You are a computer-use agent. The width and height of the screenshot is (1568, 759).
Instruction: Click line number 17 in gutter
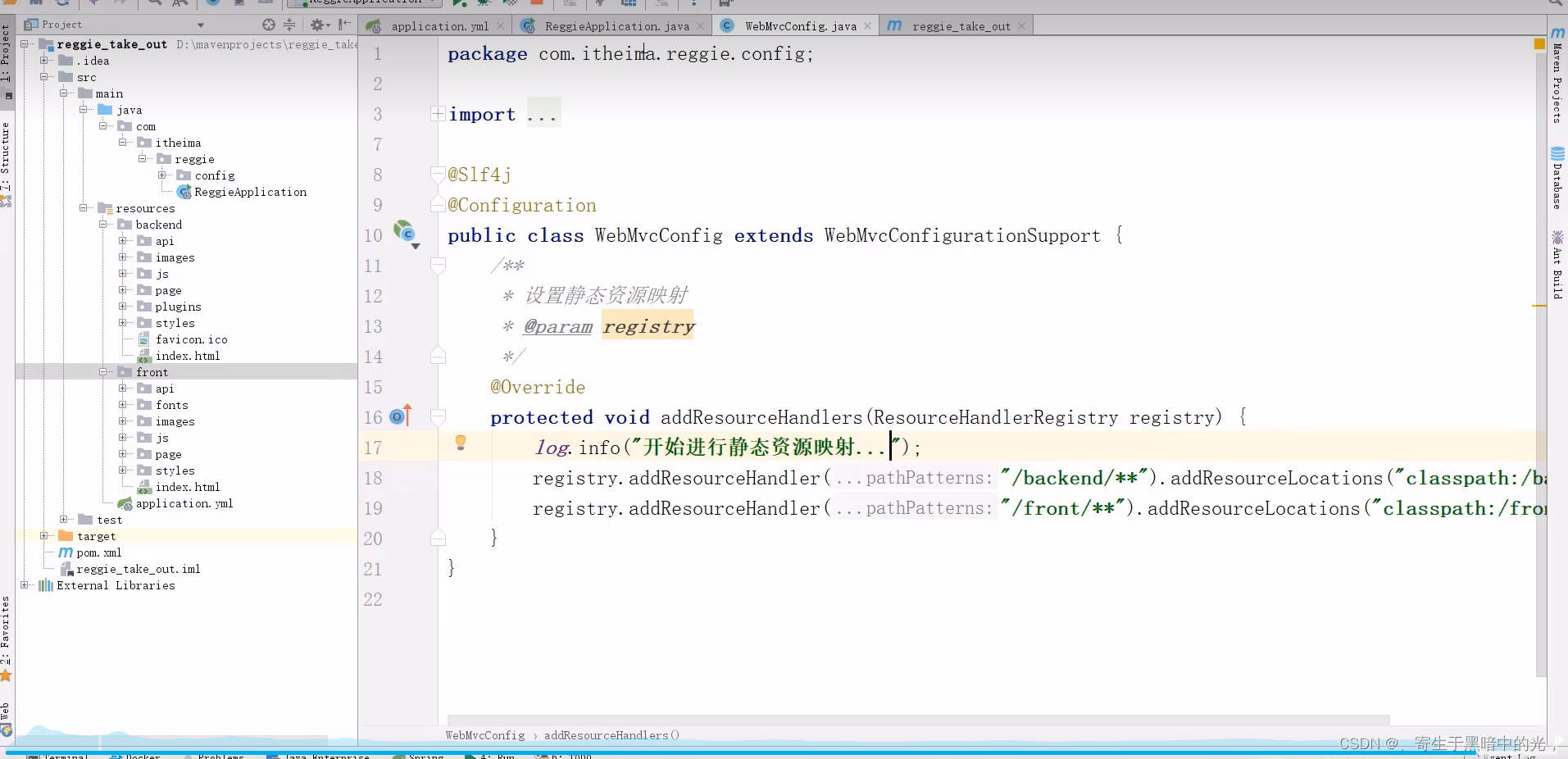click(373, 448)
